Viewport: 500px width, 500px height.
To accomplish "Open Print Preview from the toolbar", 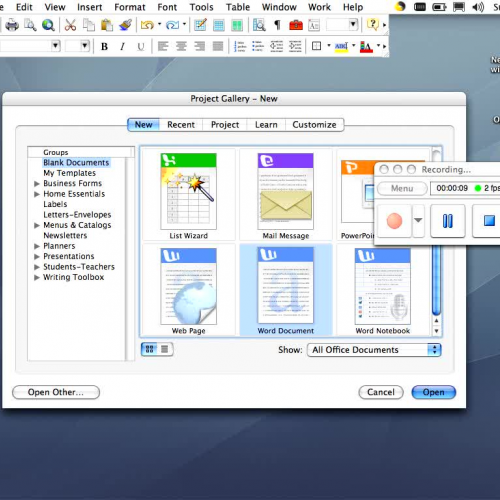I will click(x=30, y=25).
